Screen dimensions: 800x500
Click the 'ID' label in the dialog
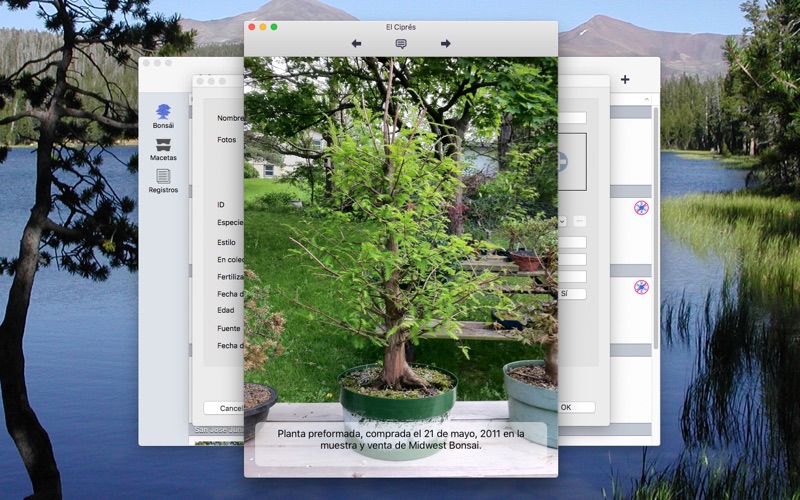tap(220, 205)
